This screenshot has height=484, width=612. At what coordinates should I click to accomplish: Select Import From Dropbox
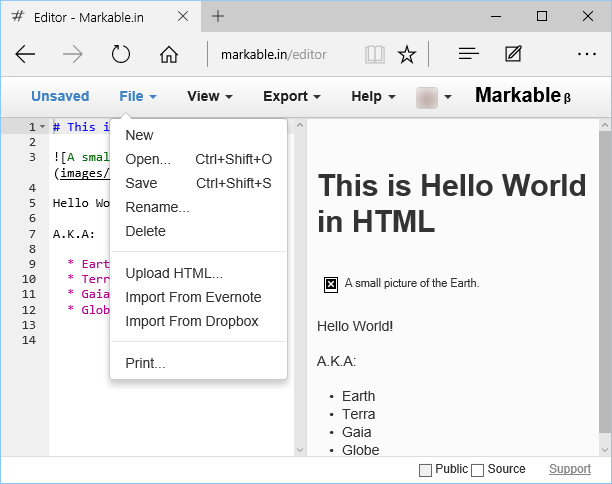[198, 321]
